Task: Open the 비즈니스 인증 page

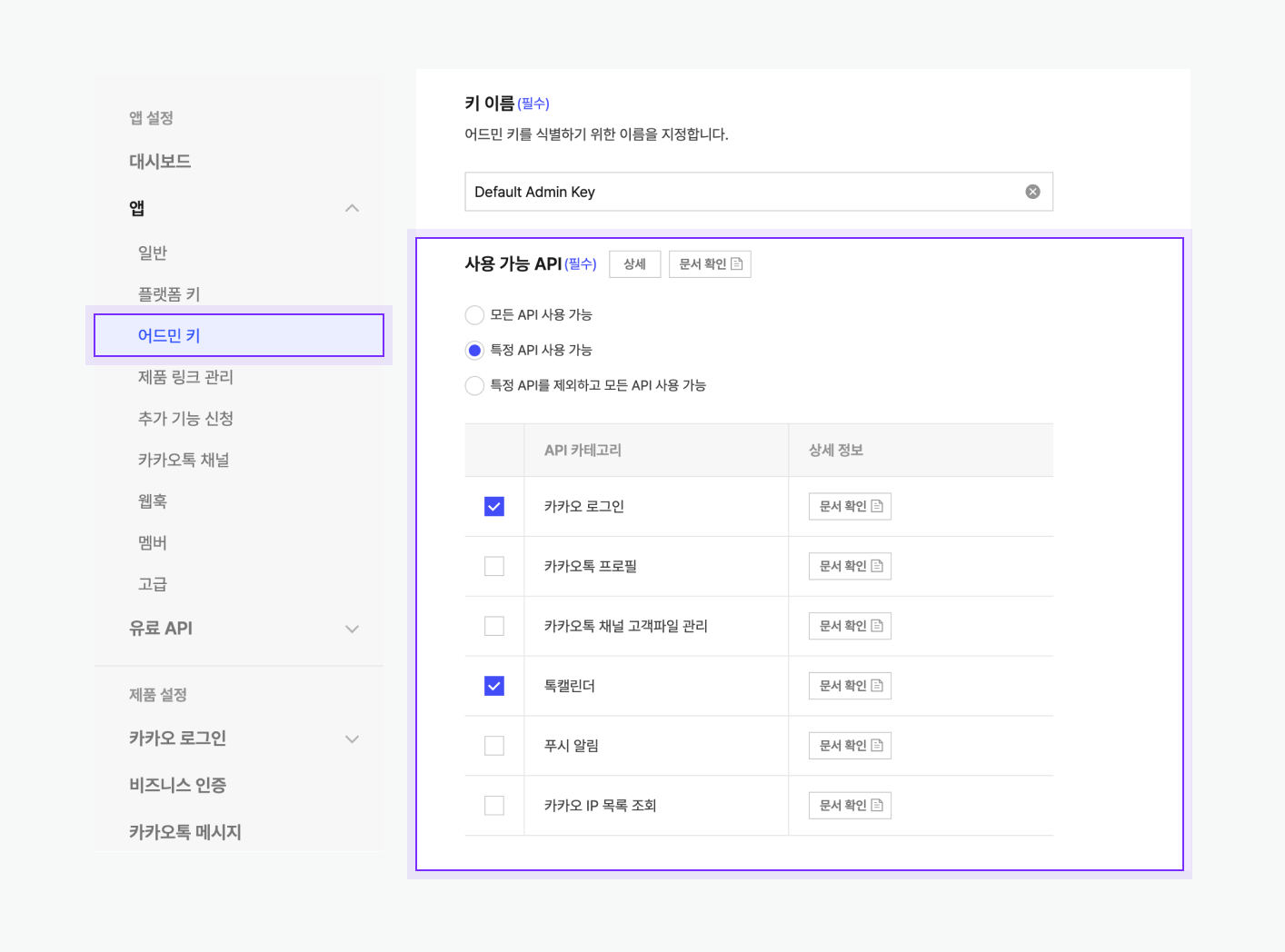Action: [x=176, y=785]
